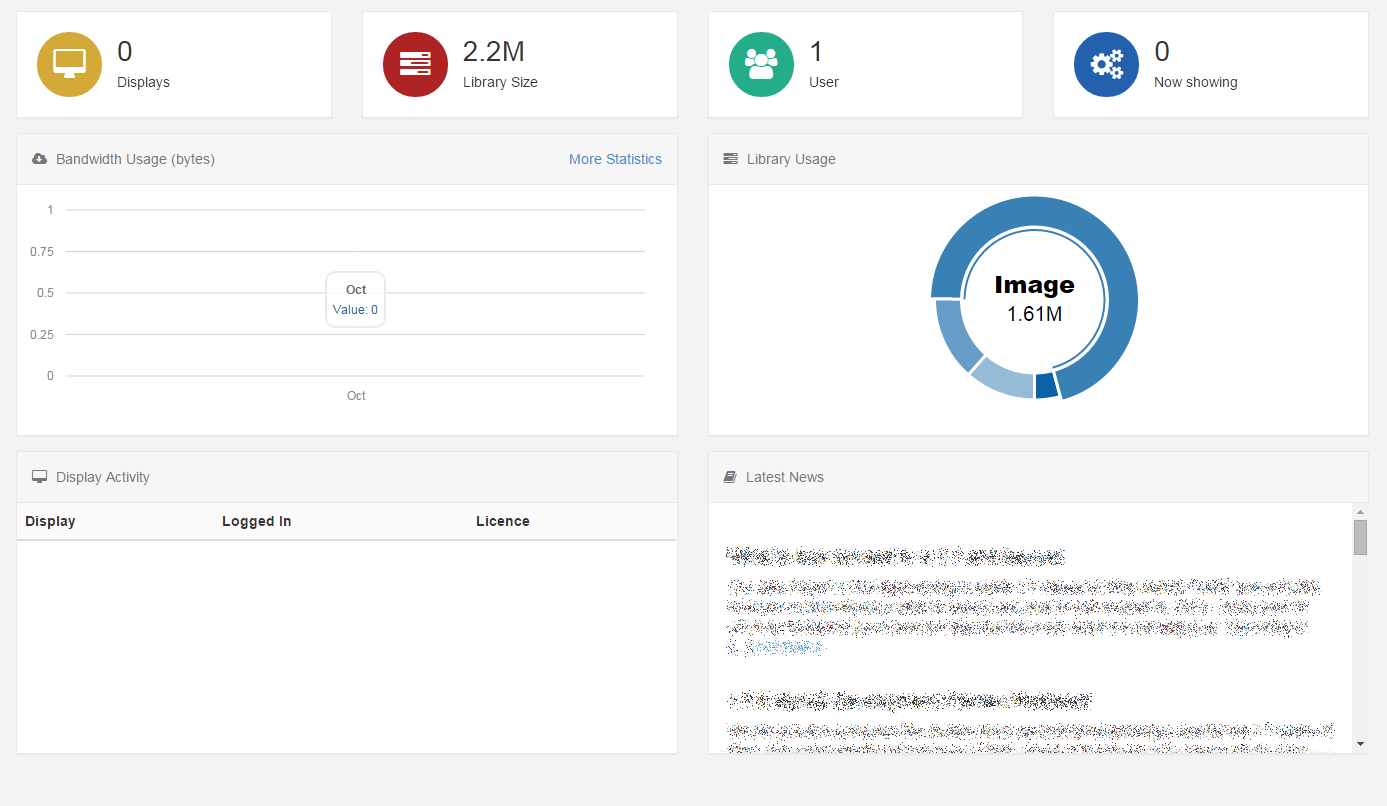1387x806 pixels.
Task: Click the scroll-down arrow in Latest News
Action: point(1360,745)
